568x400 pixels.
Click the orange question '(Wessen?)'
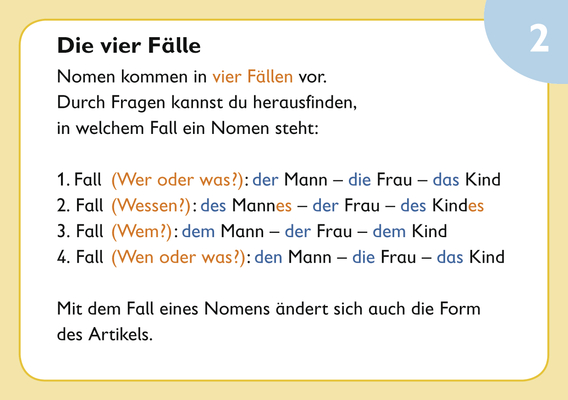point(151,206)
